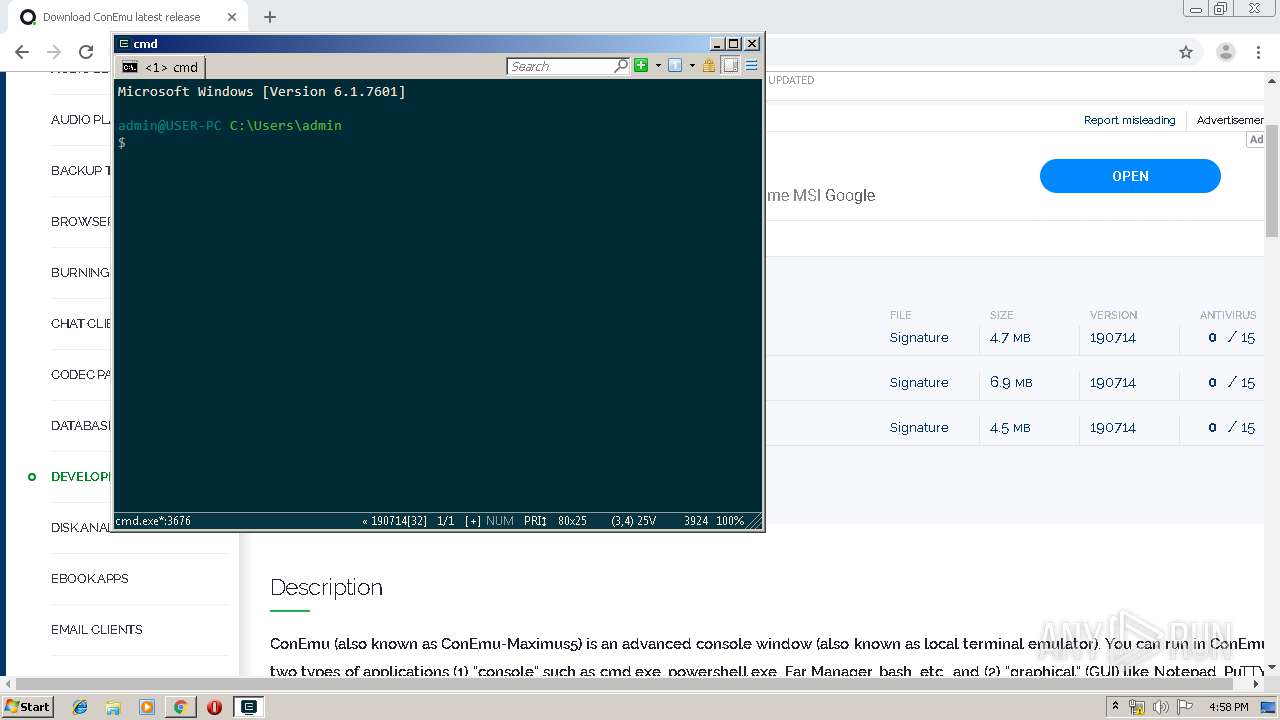Open the ConEmu hamburger system menu
The image size is (1280, 720).
pos(751,65)
